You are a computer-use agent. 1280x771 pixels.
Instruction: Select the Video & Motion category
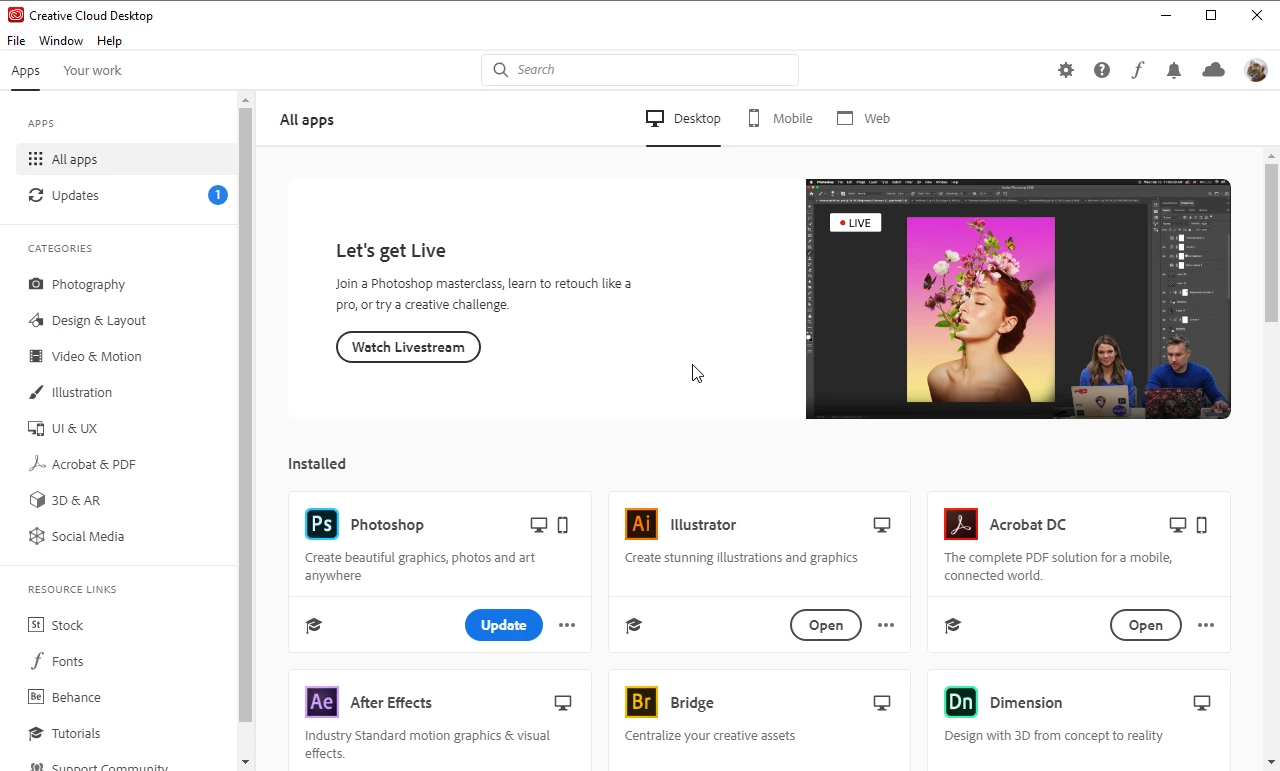coord(84,356)
